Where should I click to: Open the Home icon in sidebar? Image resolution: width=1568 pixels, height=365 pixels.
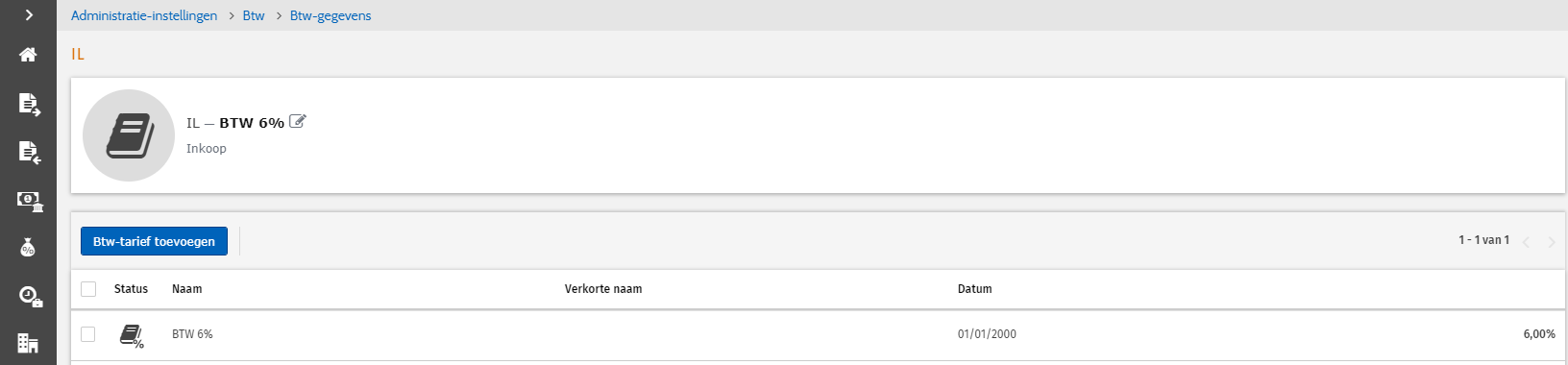click(28, 55)
